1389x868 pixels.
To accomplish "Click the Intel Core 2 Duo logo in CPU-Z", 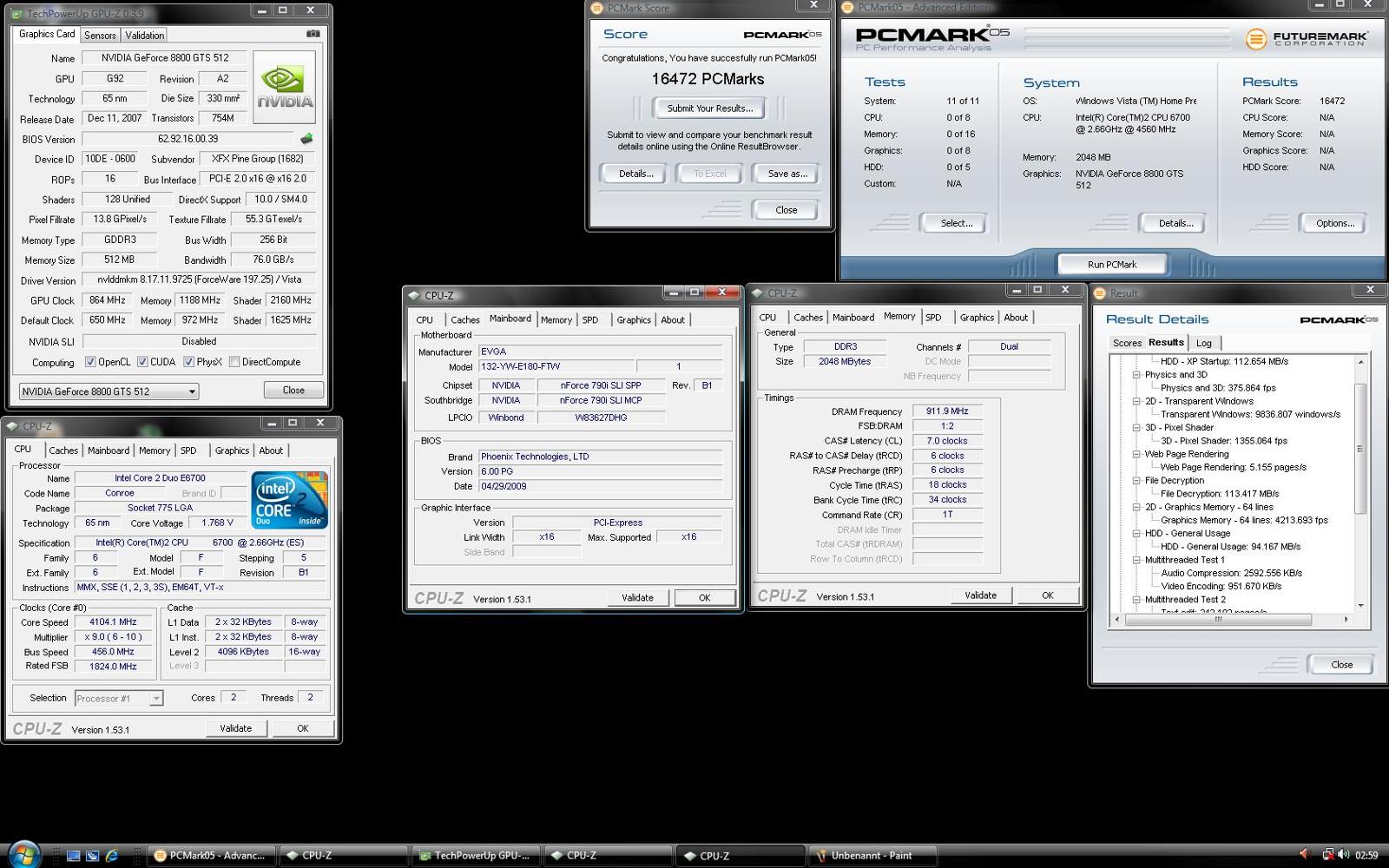I will coord(290,499).
